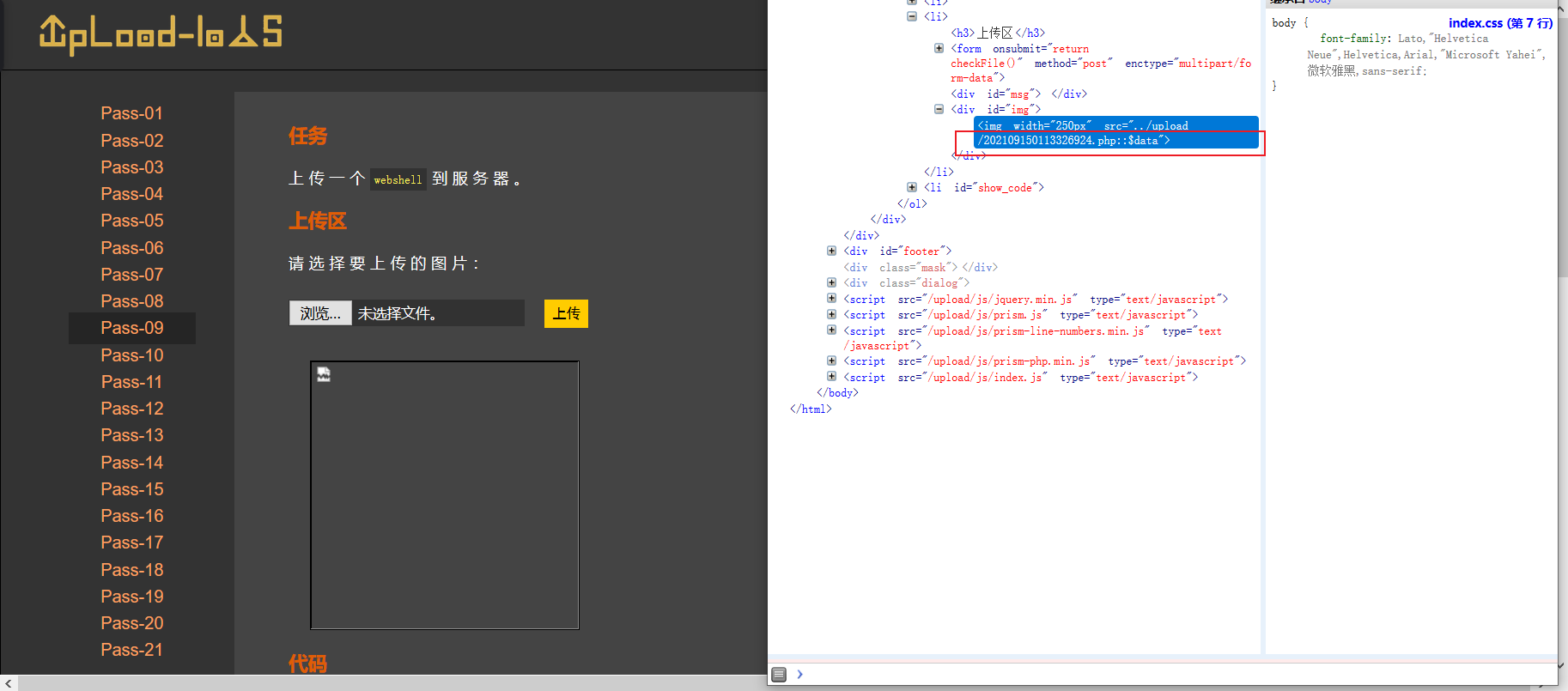
Task: Click the 浏览... browse file button
Action: [320, 313]
